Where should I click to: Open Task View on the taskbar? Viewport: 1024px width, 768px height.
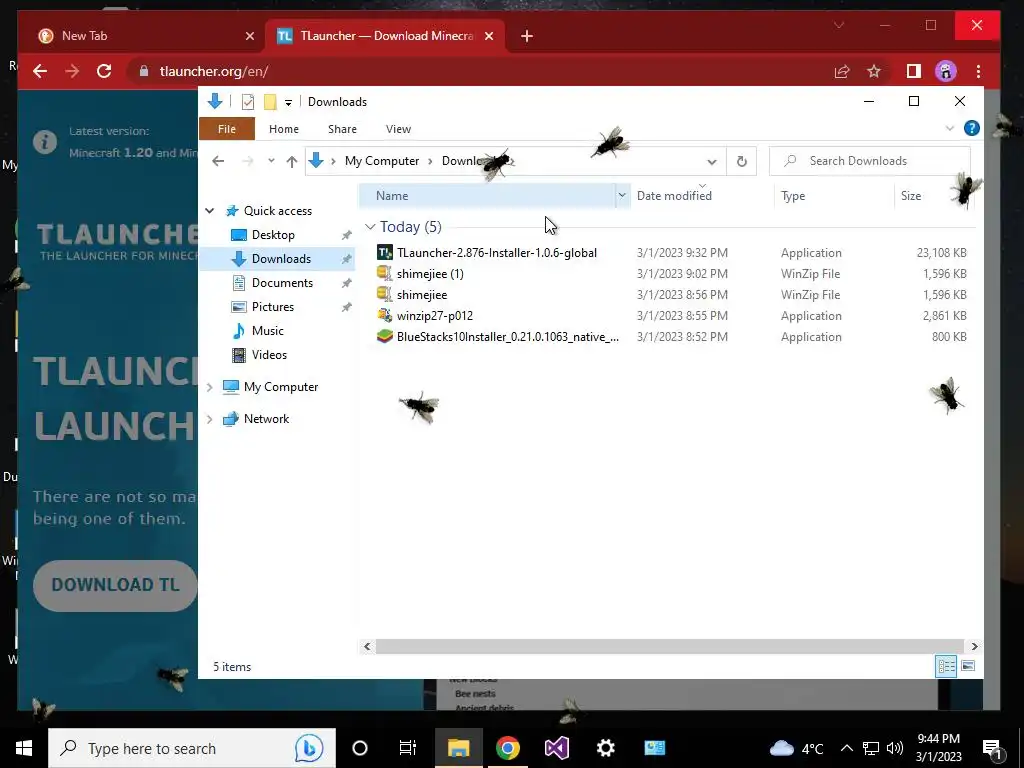coord(408,748)
